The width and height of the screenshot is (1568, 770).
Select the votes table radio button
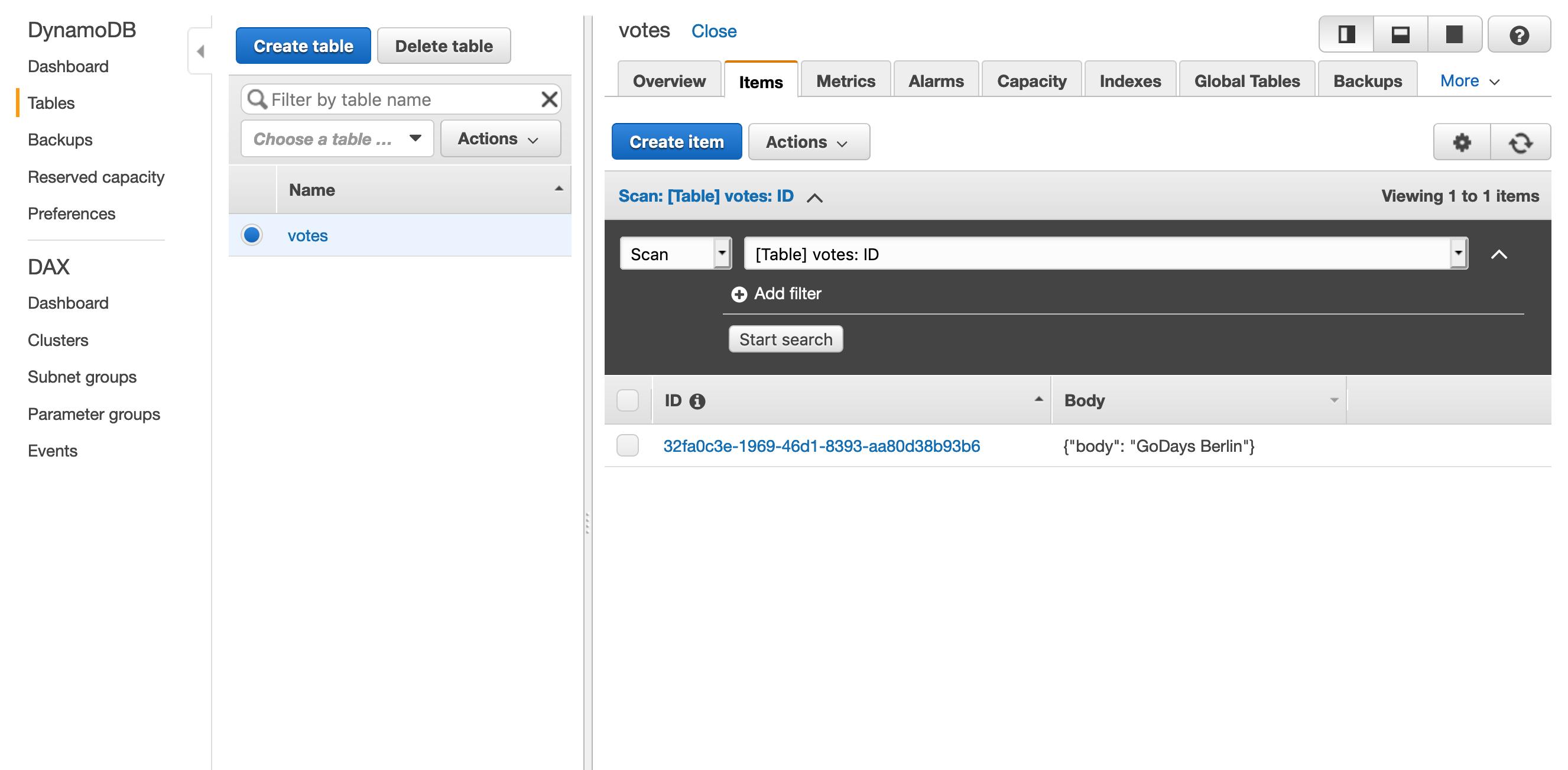click(x=251, y=235)
